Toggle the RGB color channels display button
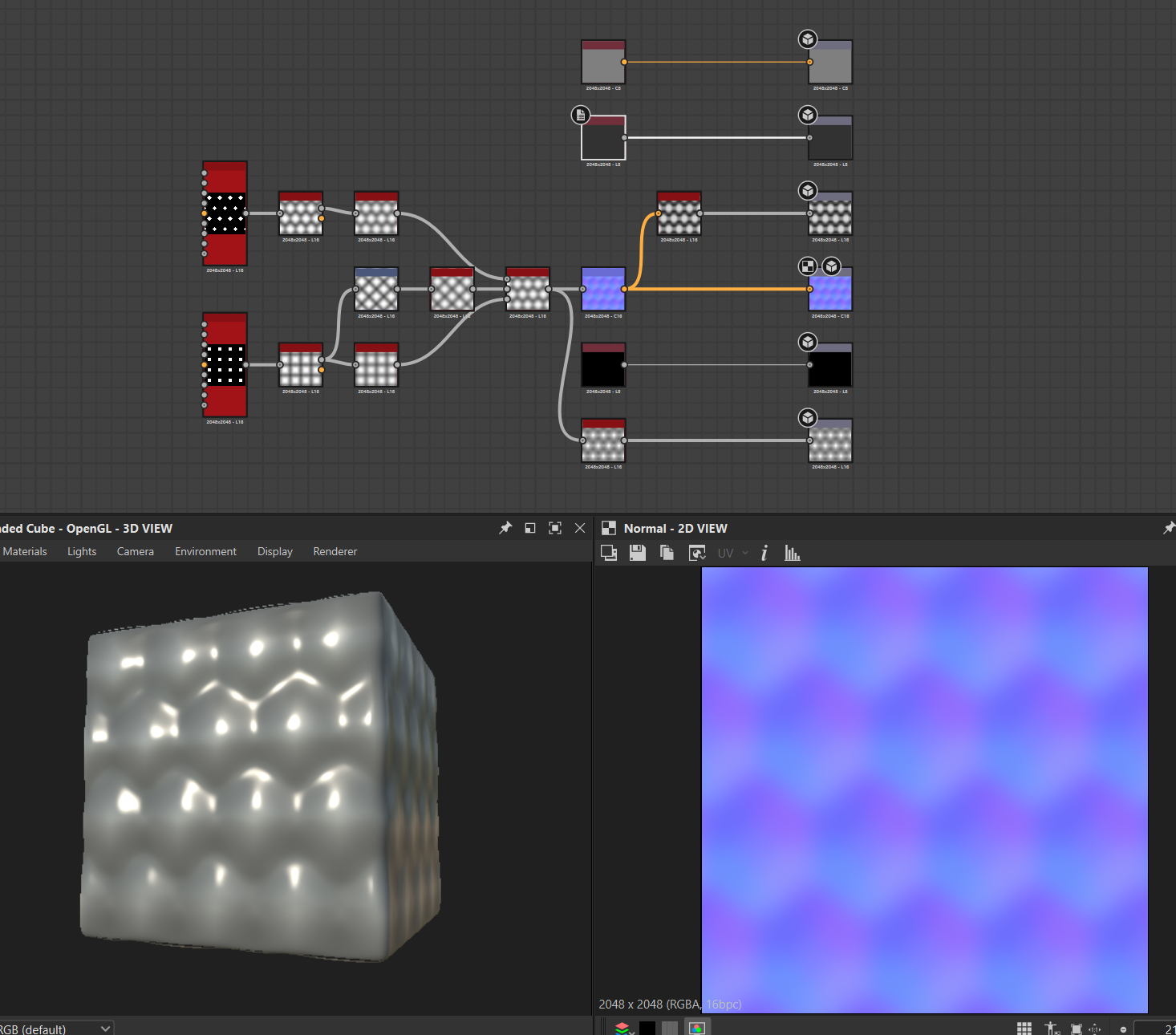The height and width of the screenshot is (1035, 1176). 697,1028
